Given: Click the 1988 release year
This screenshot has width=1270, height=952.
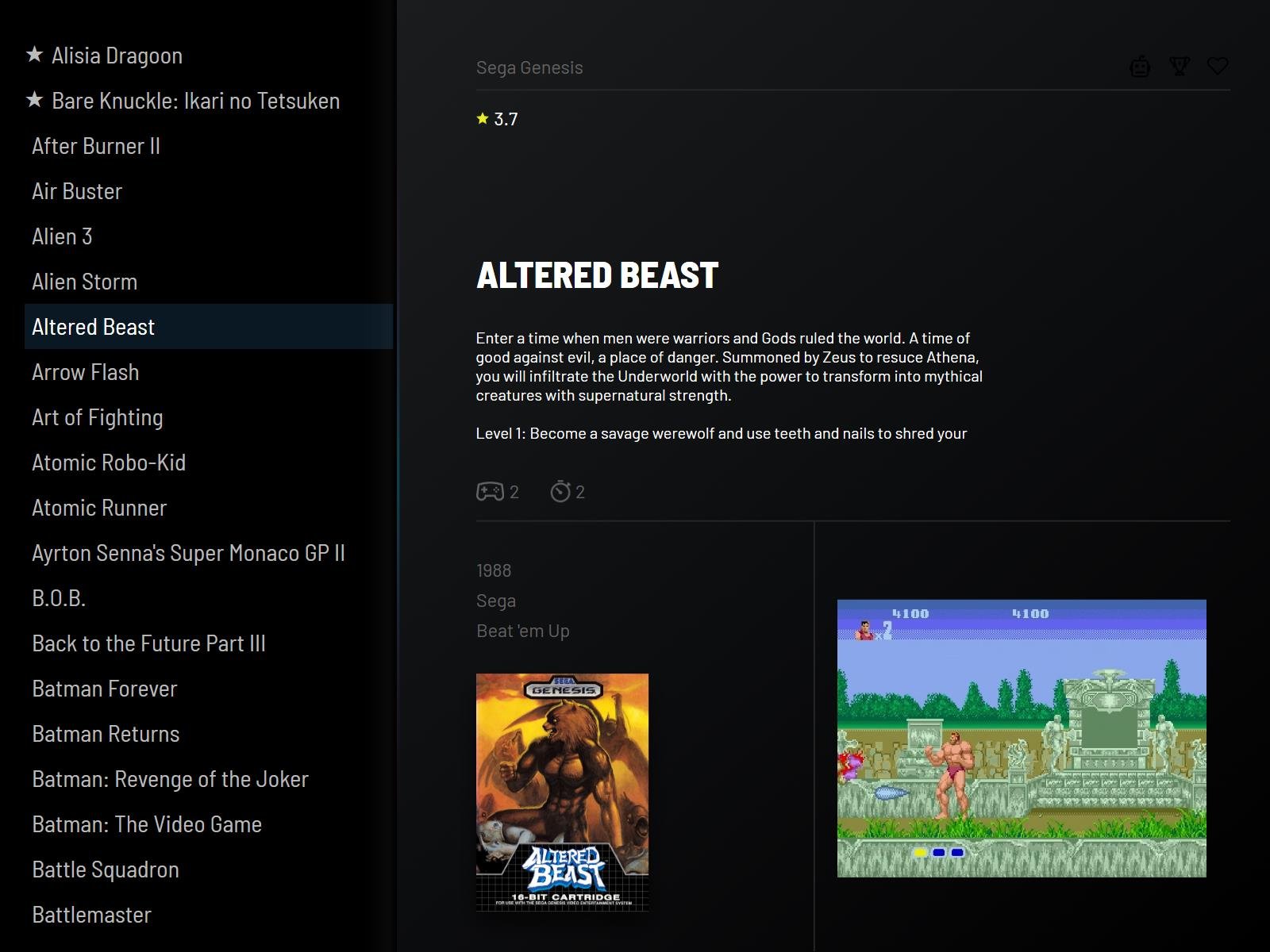Looking at the screenshot, I should [x=494, y=570].
